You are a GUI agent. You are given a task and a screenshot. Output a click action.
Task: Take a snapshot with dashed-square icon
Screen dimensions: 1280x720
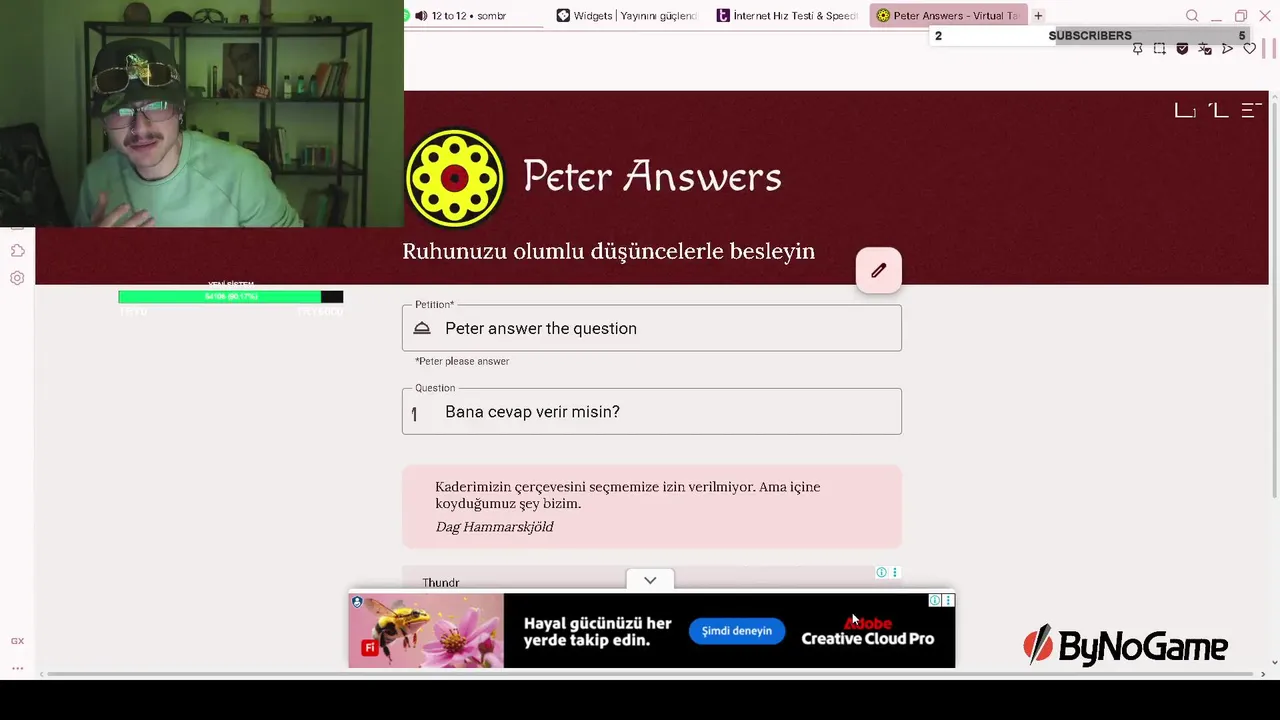1160,48
